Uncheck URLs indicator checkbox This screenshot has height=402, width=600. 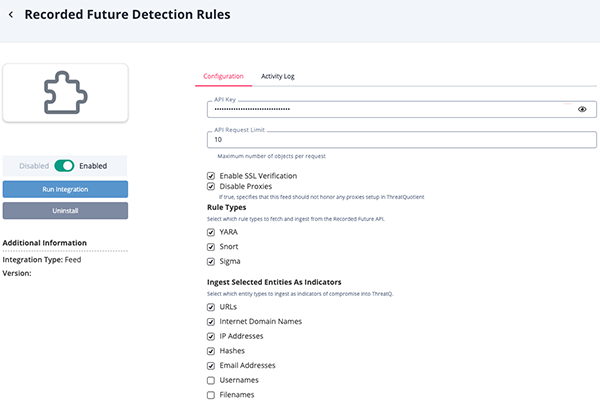211,307
